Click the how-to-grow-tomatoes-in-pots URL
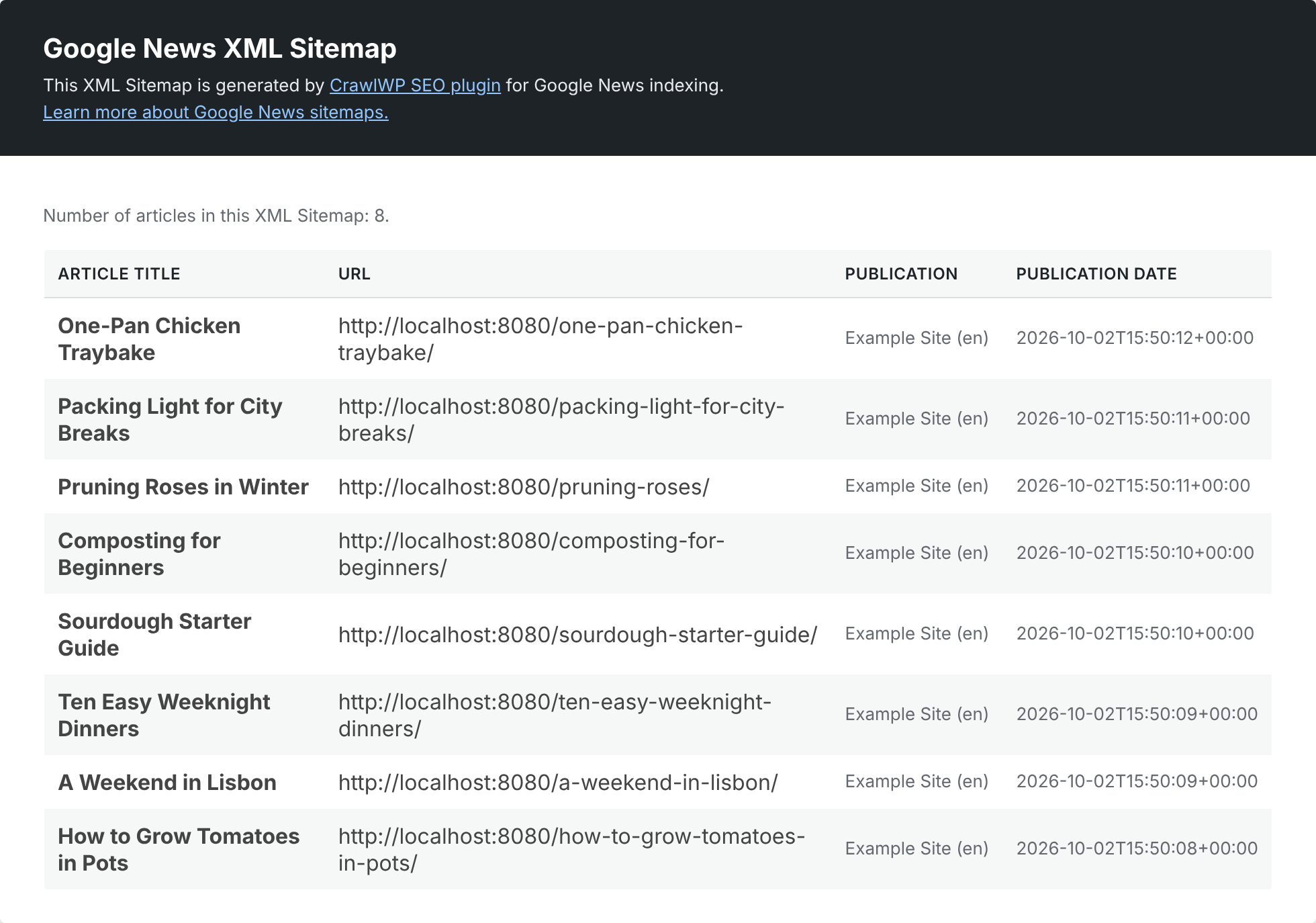Image resolution: width=1316 pixels, height=923 pixels. (x=571, y=849)
